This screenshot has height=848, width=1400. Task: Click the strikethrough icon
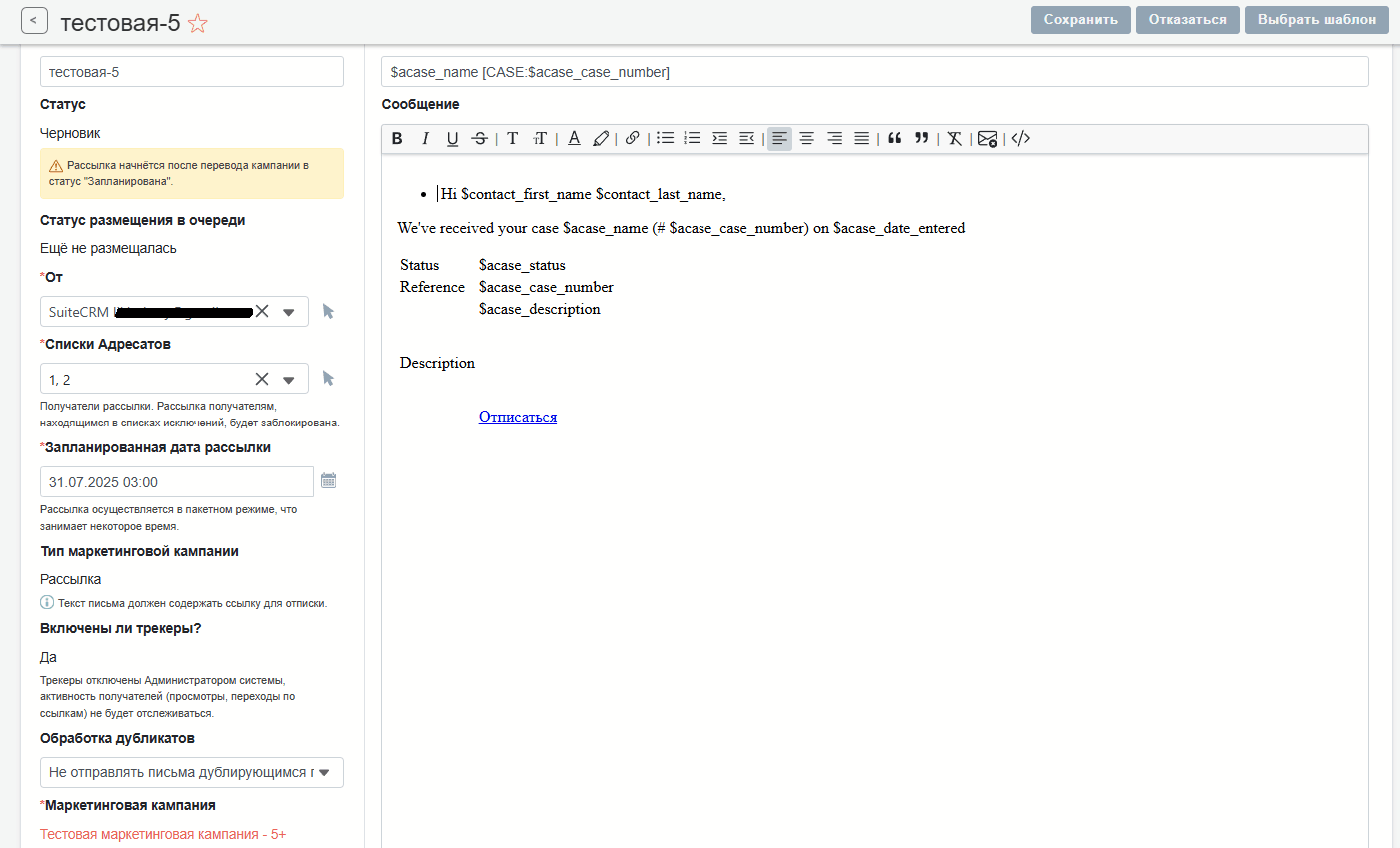[x=480, y=139]
